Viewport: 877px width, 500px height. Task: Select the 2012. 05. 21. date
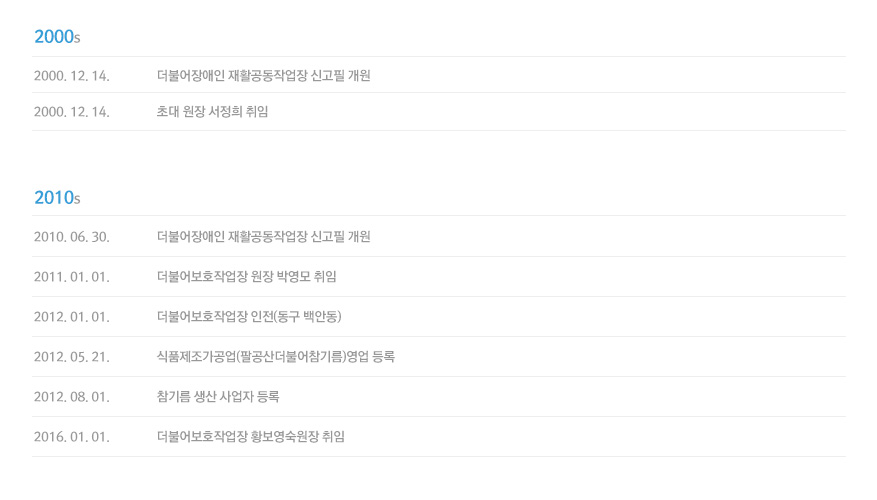pyautogui.click(x=71, y=357)
